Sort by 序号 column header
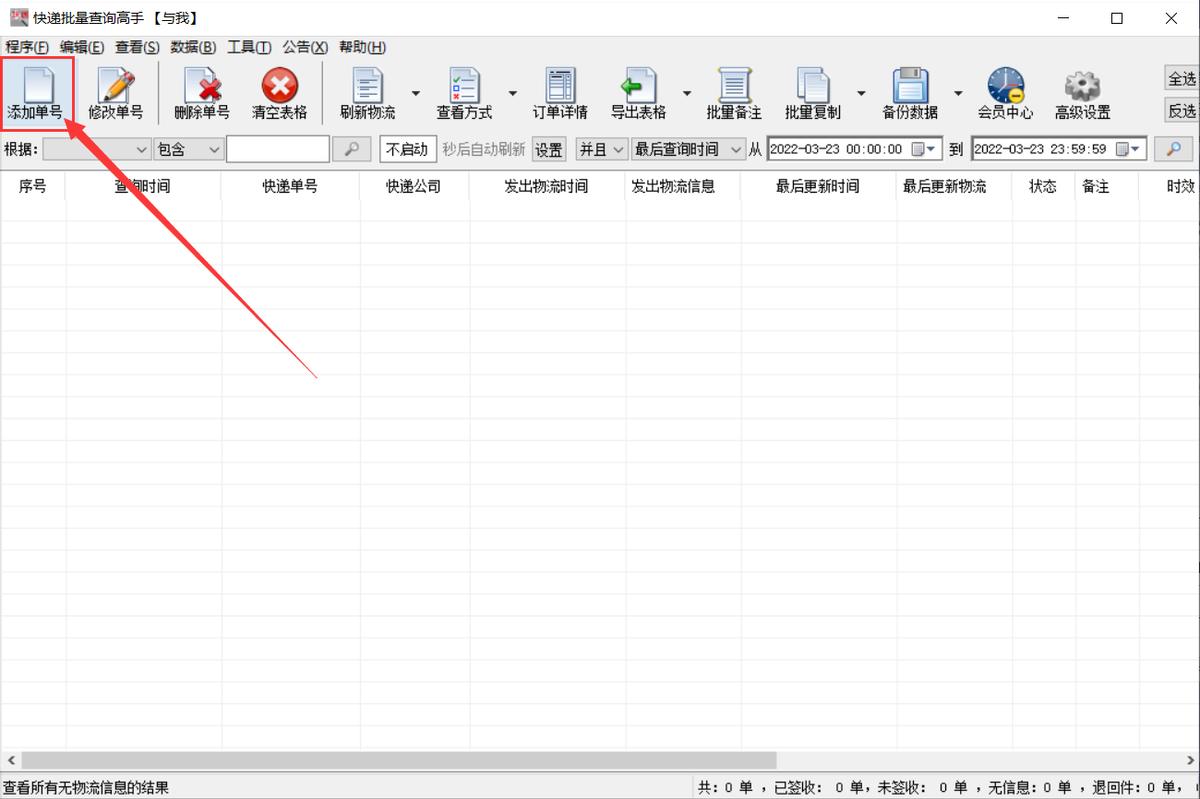Screen dimensions: 1200x799 pos(33,186)
